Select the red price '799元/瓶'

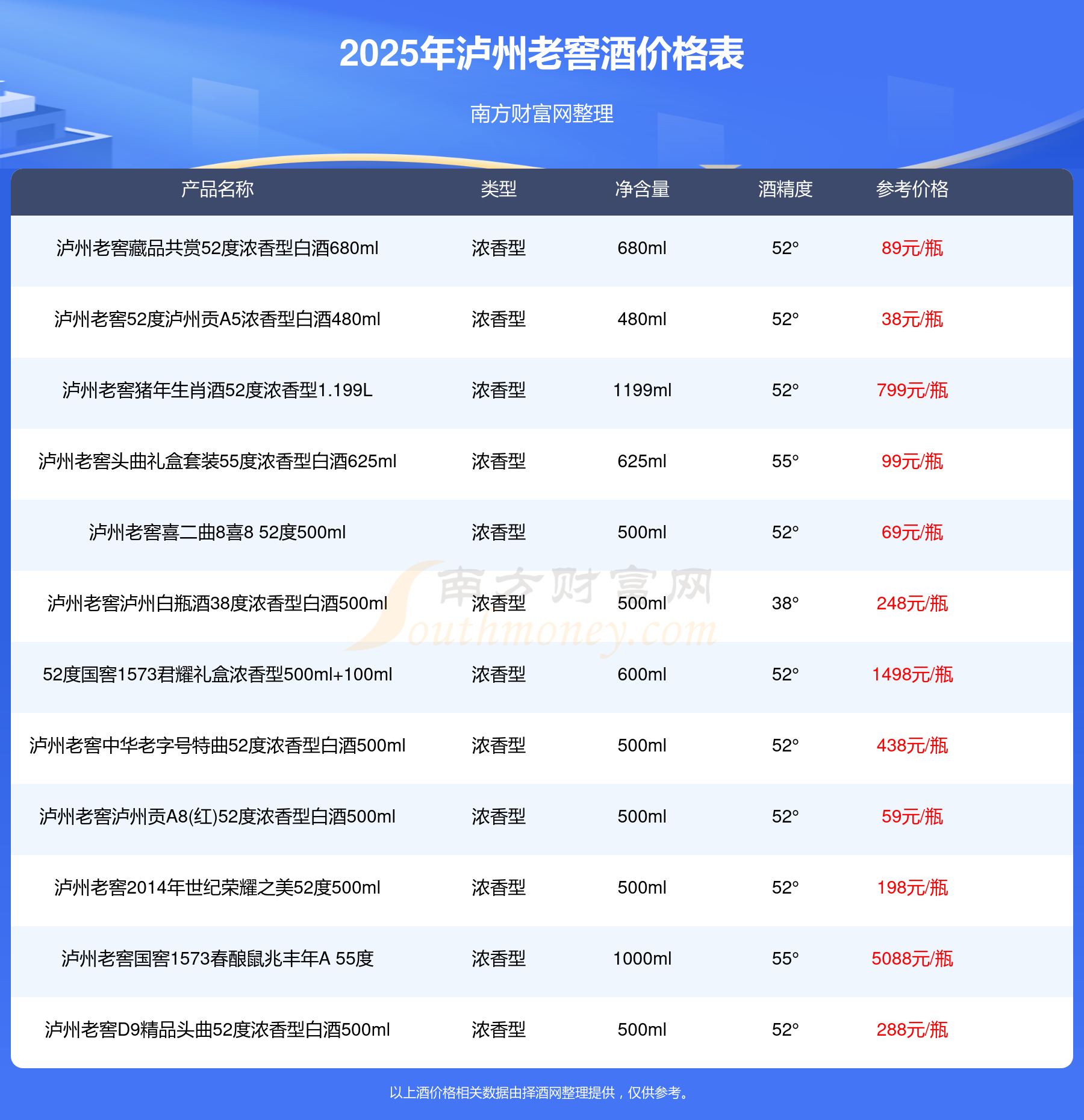click(x=912, y=390)
